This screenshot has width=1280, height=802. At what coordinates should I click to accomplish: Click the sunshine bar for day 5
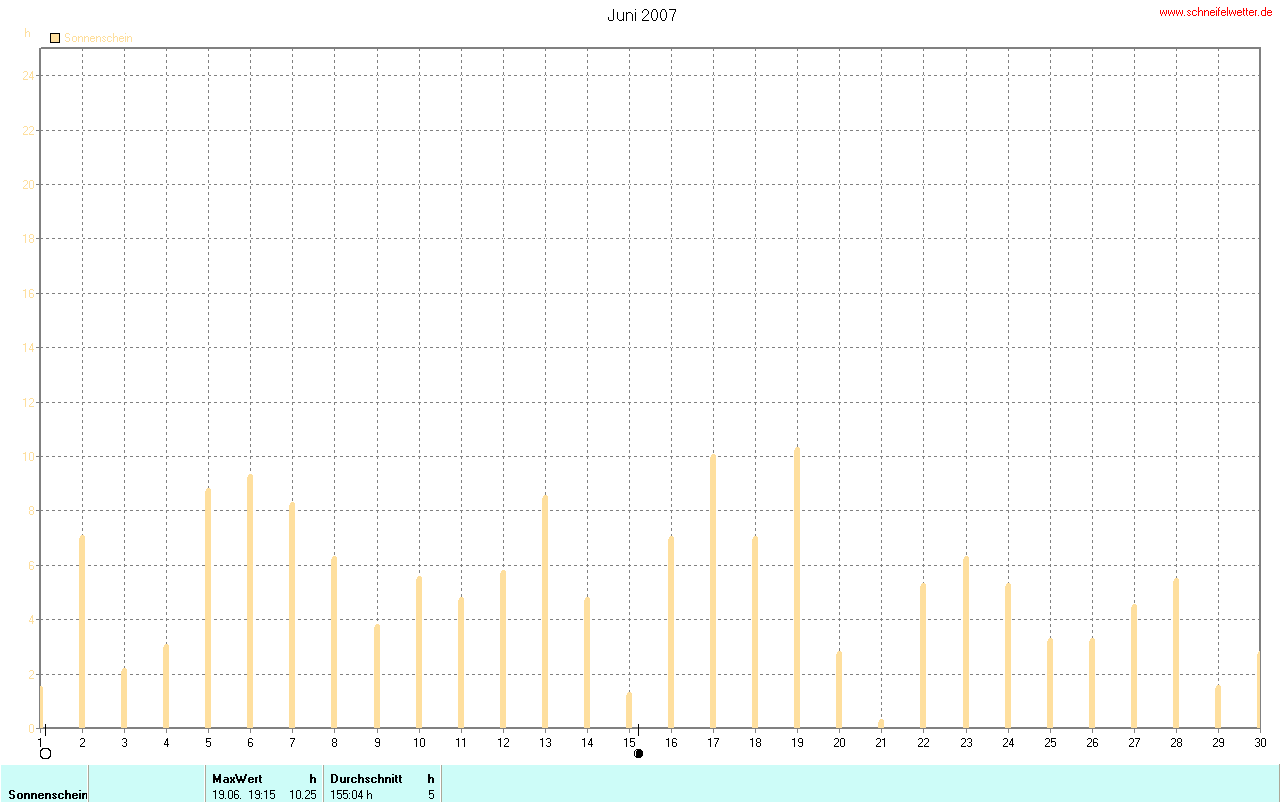coord(208,608)
